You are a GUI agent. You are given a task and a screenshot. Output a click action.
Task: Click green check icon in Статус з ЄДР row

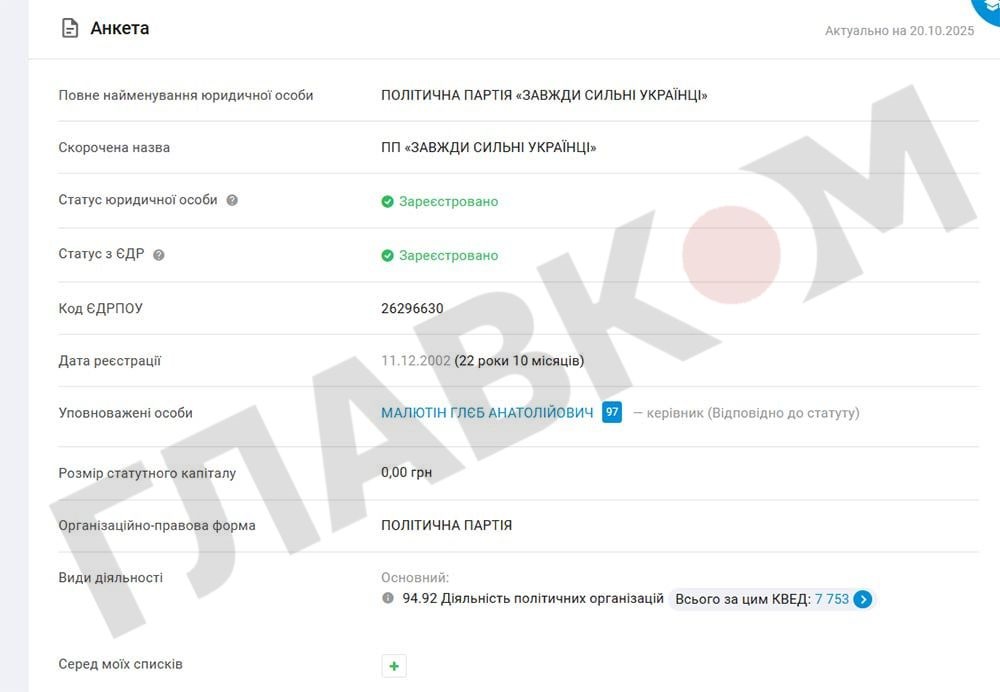tap(387, 255)
